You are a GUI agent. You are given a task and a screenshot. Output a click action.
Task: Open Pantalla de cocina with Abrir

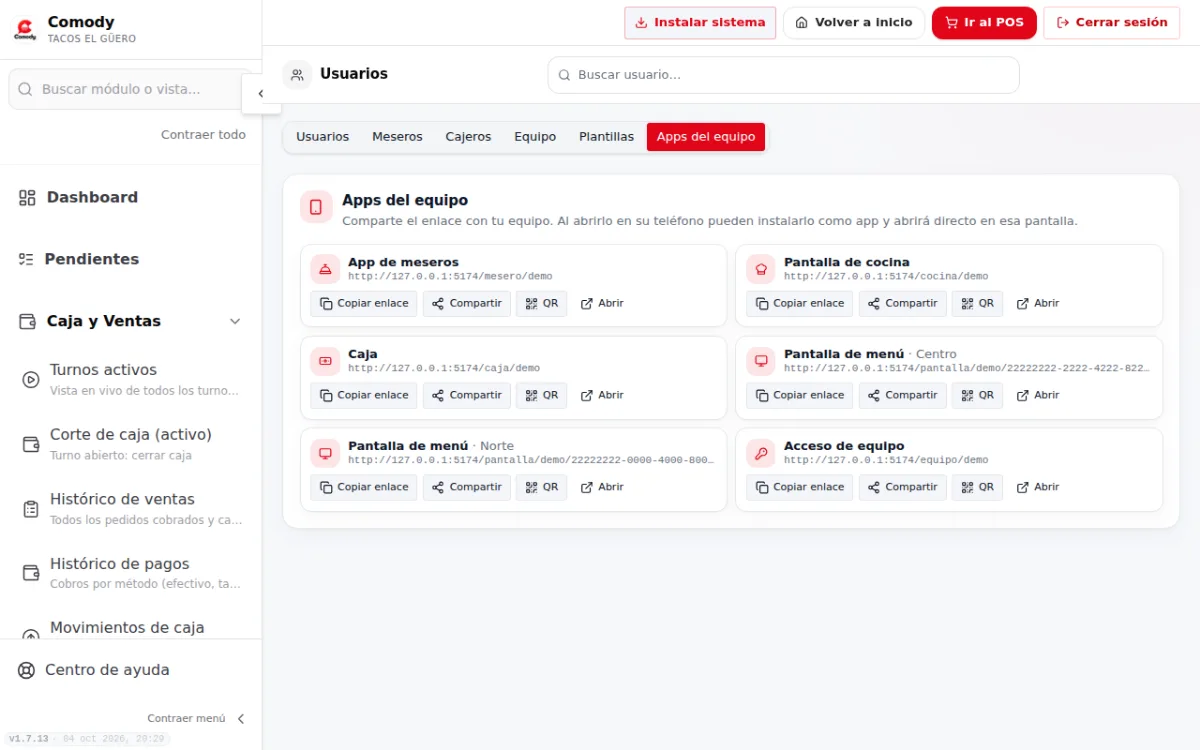[1038, 304]
